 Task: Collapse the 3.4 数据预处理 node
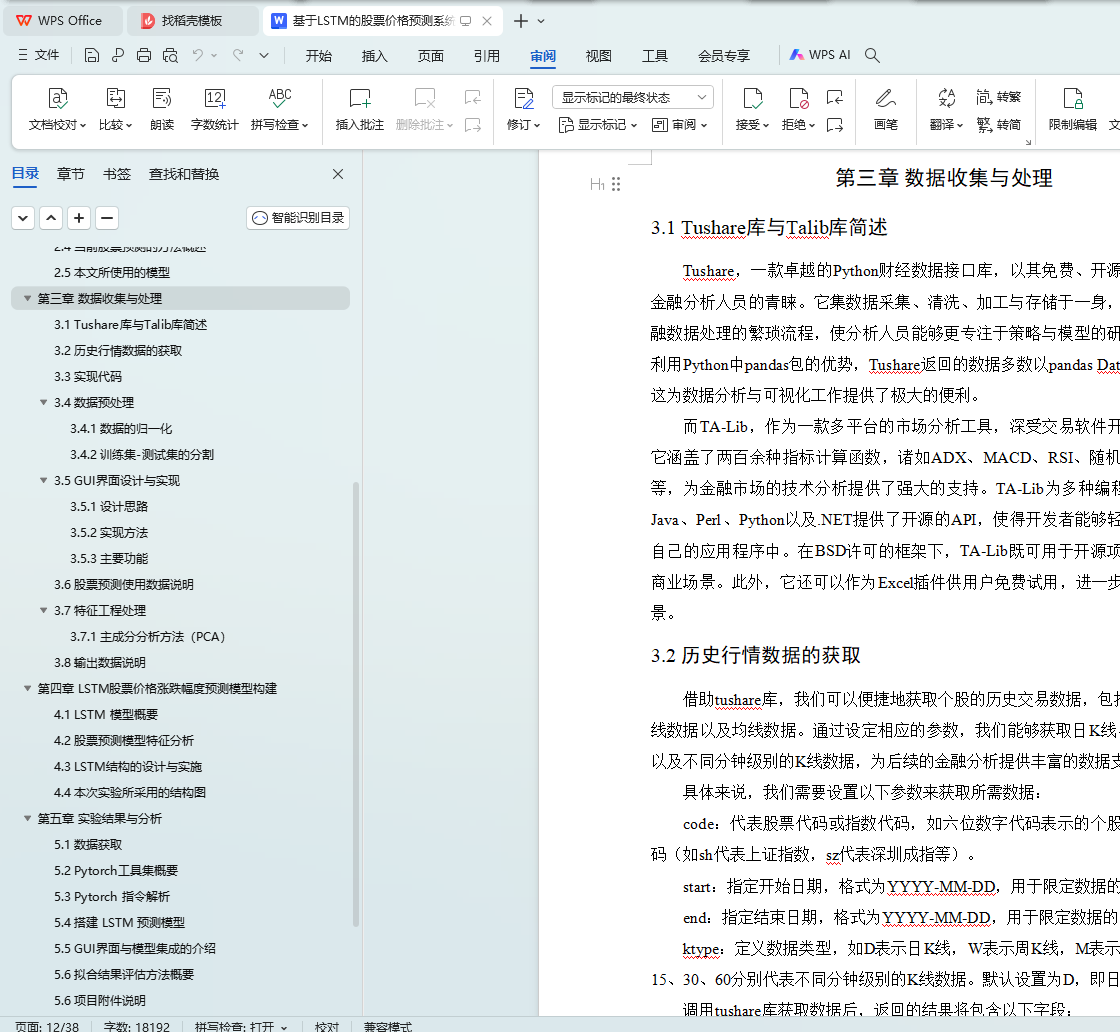point(44,403)
